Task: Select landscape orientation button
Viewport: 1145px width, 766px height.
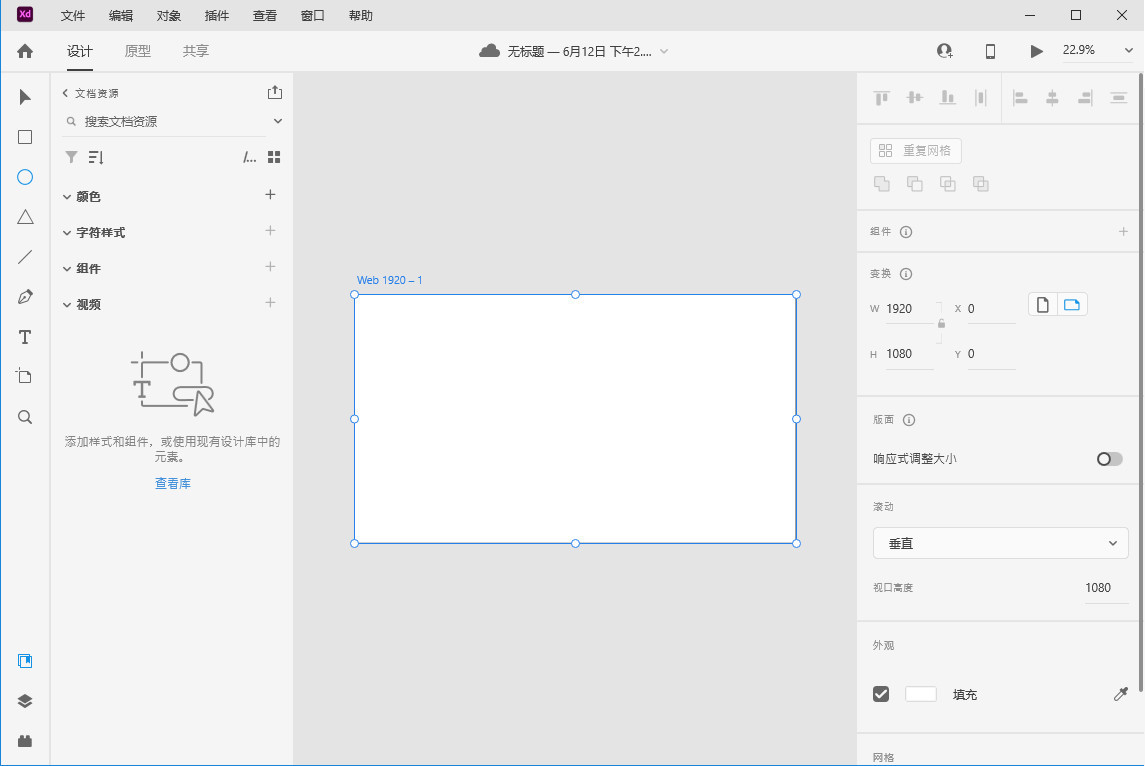Action: tap(1072, 305)
